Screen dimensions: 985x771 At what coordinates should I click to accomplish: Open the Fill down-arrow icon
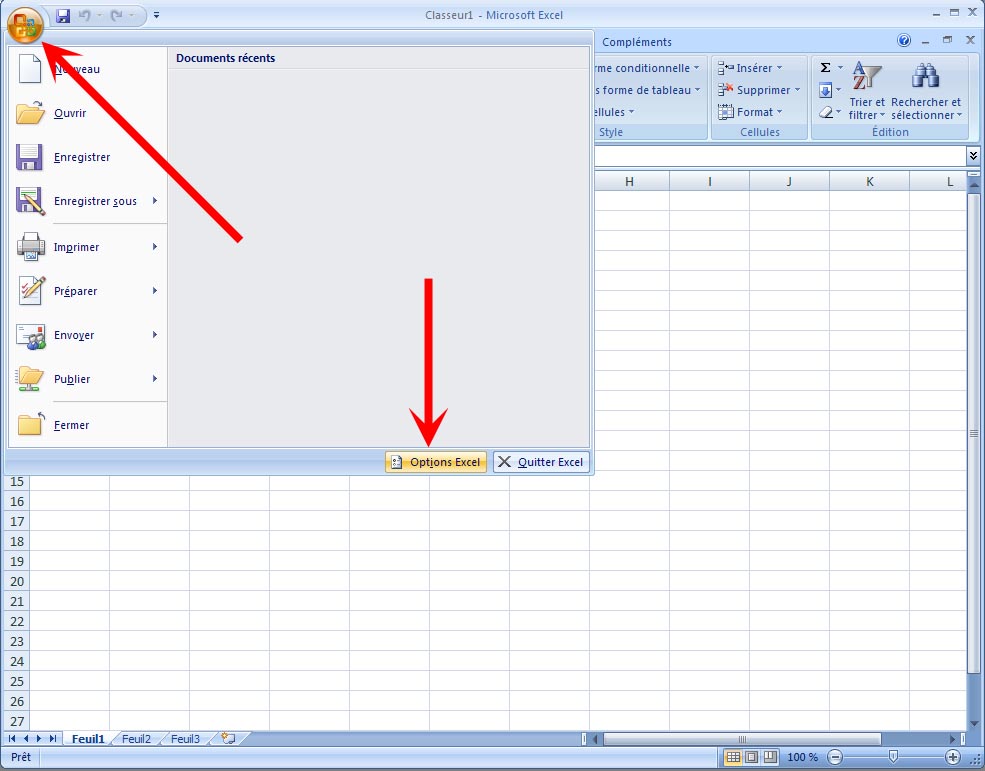[825, 90]
